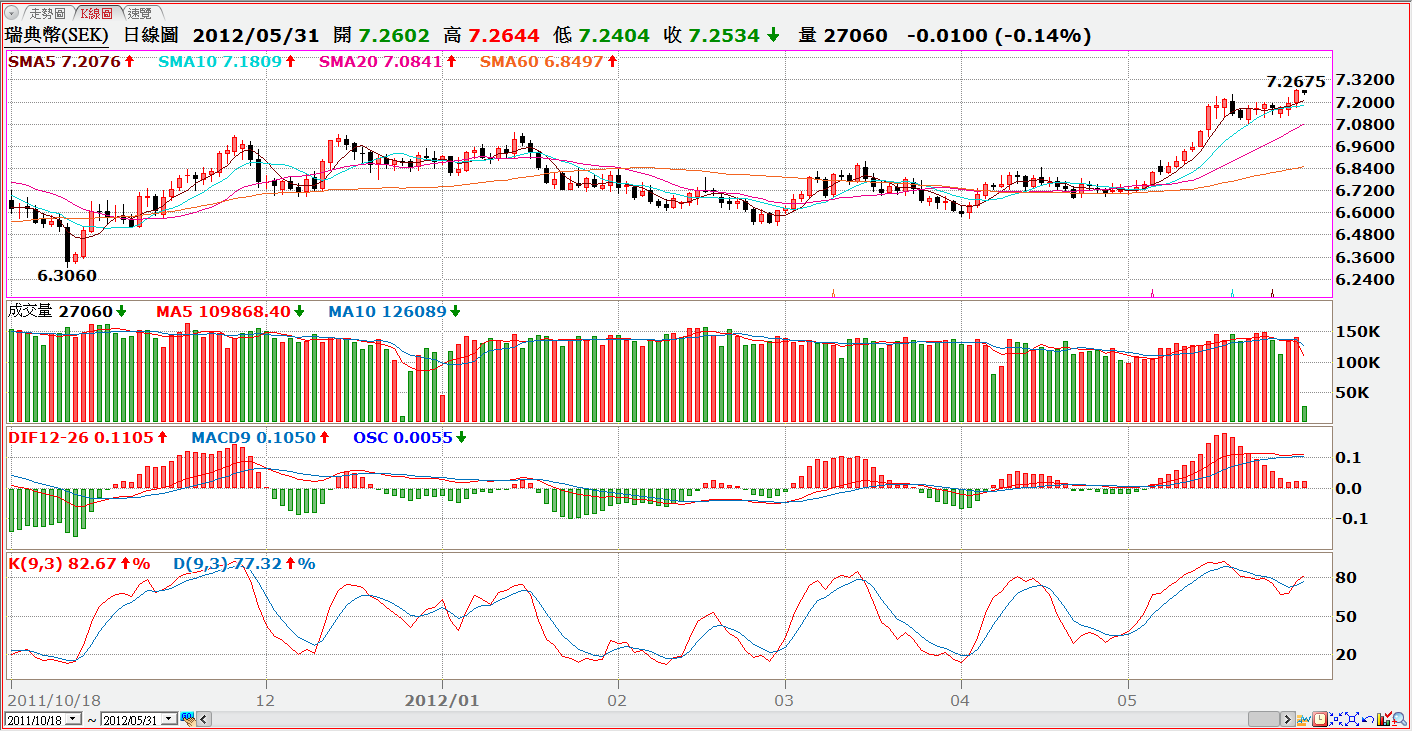This screenshot has width=1412, height=731.
Task: Click the OSC 0.0055 label
Action: 410,437
